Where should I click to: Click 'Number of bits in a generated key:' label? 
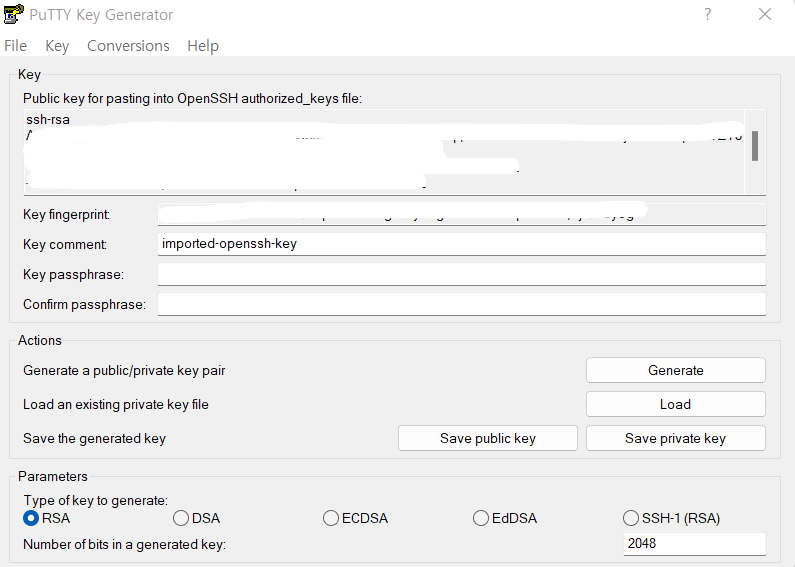124,544
